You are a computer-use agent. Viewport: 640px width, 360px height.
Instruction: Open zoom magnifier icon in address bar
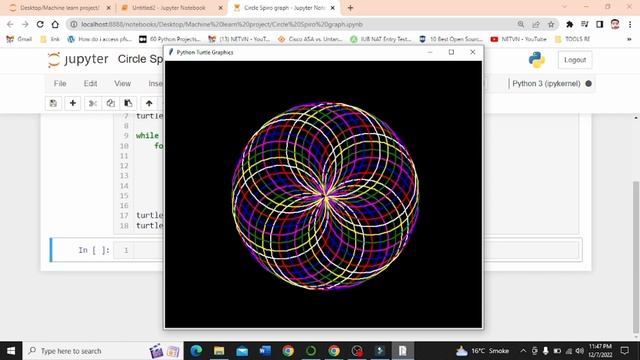tap(521, 24)
